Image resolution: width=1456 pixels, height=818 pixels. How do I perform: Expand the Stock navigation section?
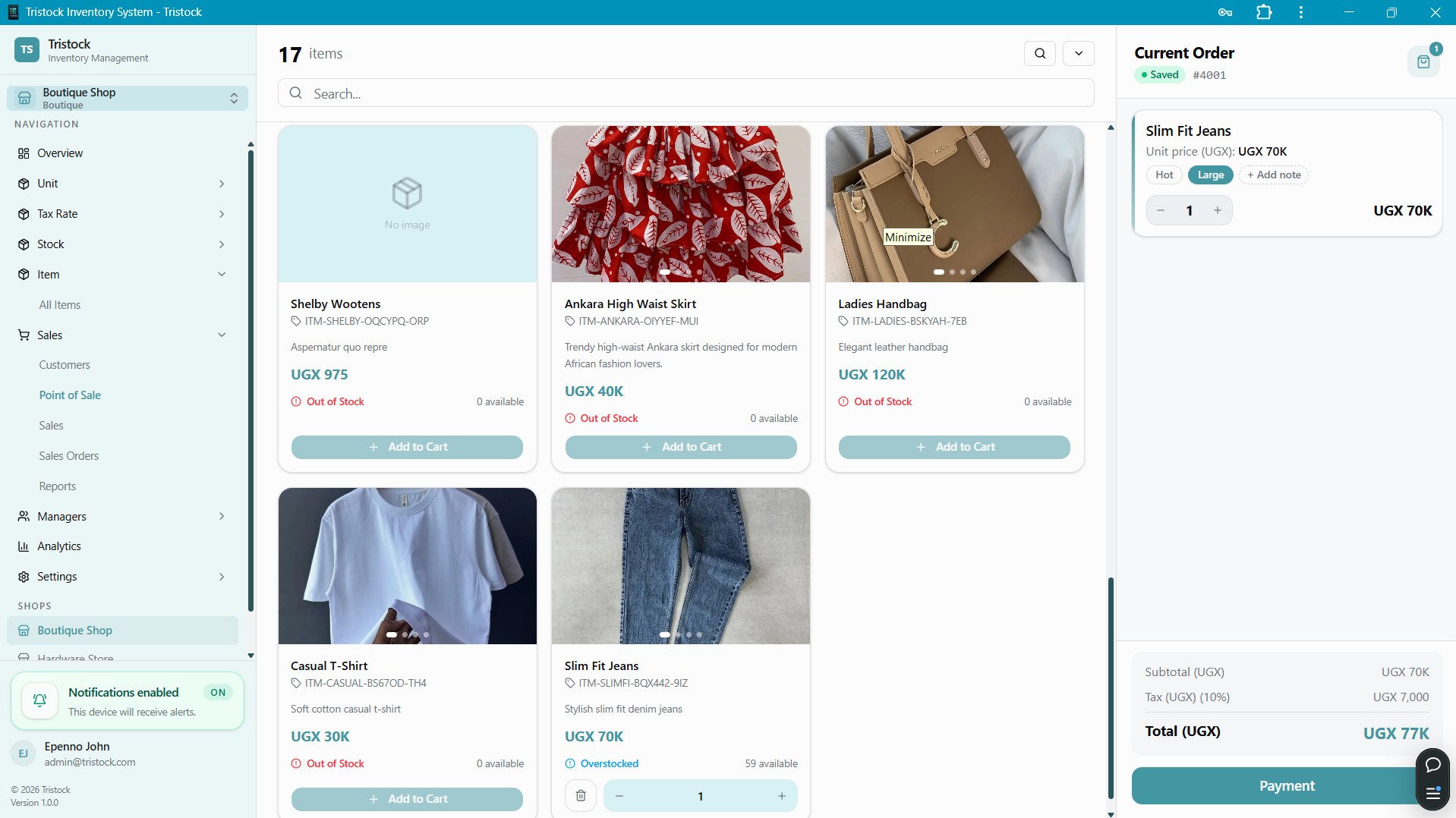(222, 244)
